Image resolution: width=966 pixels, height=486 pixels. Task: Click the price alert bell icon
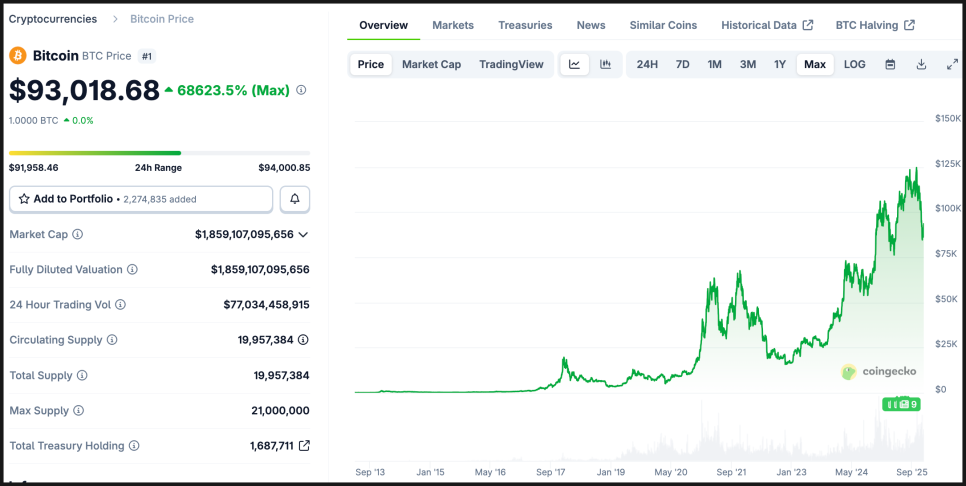coord(295,199)
